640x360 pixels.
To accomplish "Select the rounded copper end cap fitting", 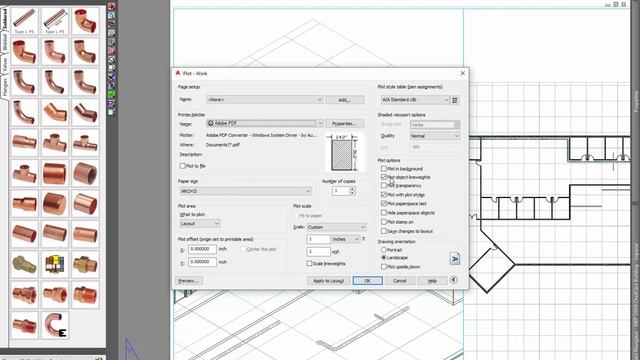I will pyautogui.click(x=55, y=203).
